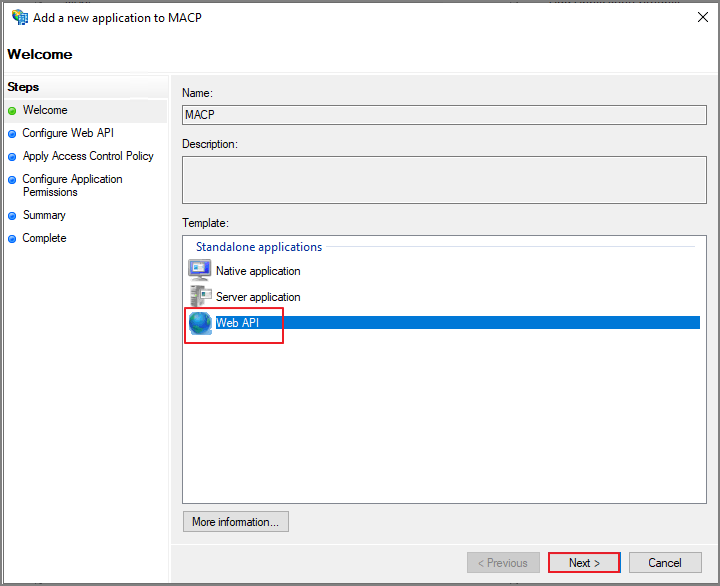Click the Name: label
720x586 pixels.
197,93
